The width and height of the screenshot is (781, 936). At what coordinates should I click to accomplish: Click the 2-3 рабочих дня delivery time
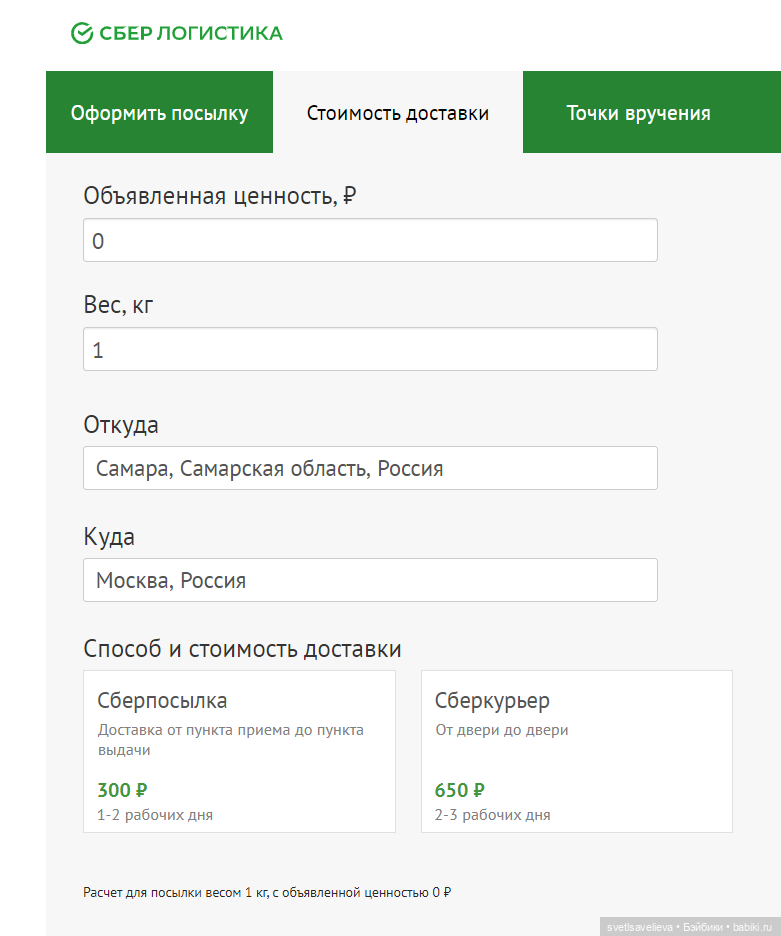(493, 815)
